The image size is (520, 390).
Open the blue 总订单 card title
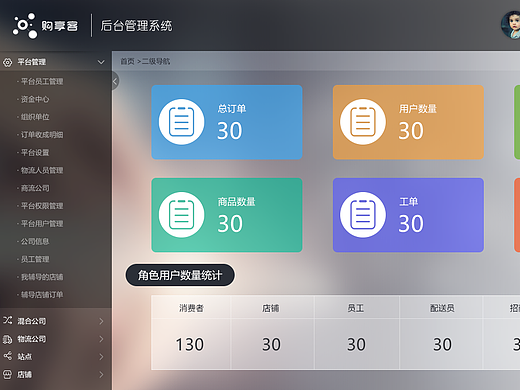pyautogui.click(x=232, y=109)
